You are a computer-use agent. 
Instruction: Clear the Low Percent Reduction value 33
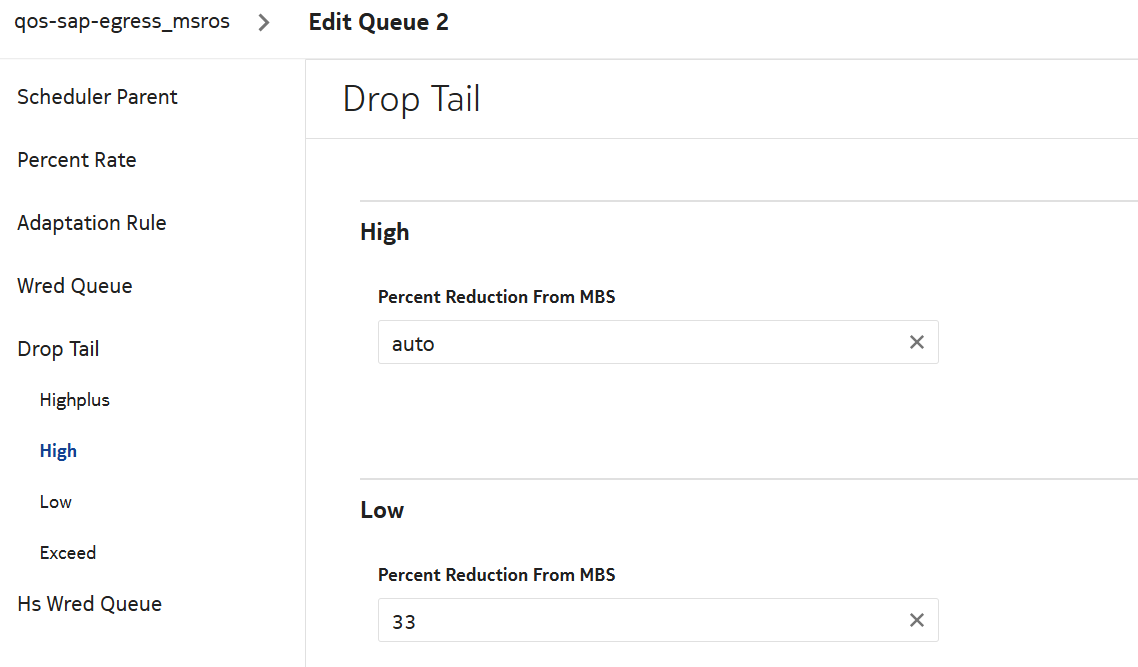coord(916,620)
